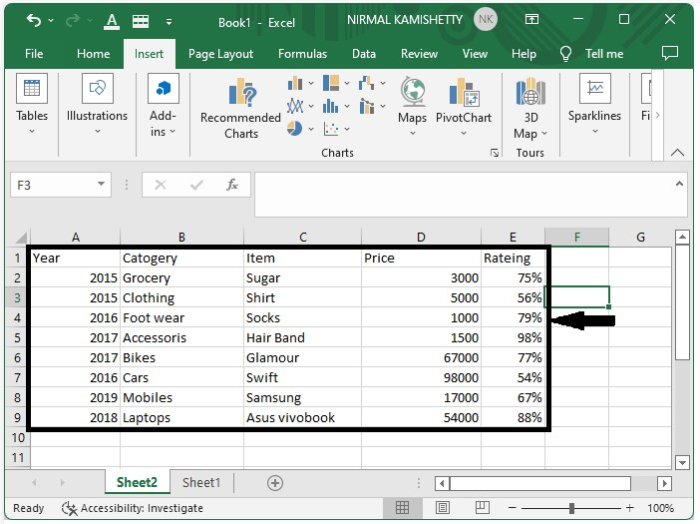This screenshot has width=700, height=524.
Task: Select column C header
Action: 303,237
